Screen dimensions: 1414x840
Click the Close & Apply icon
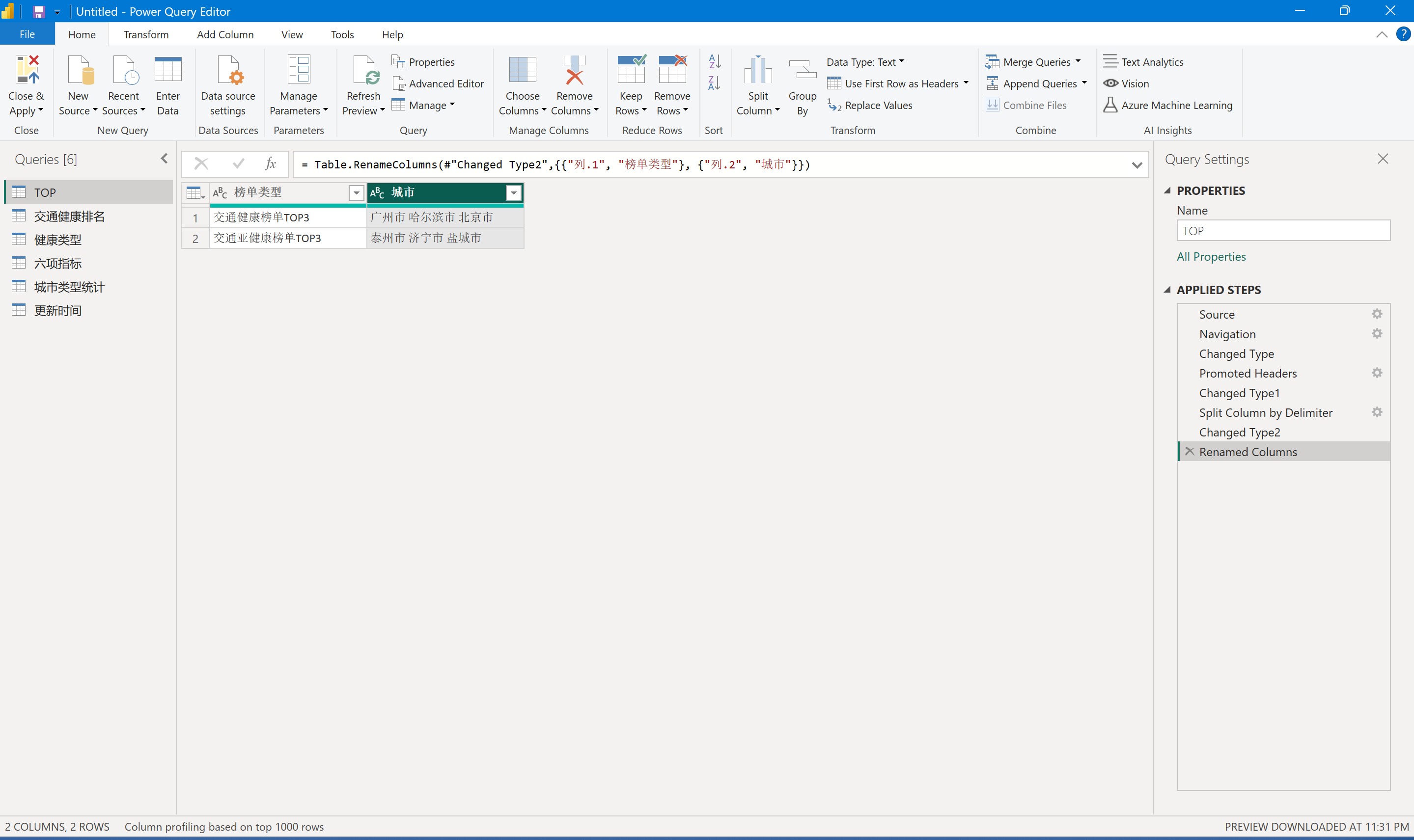[x=27, y=70]
